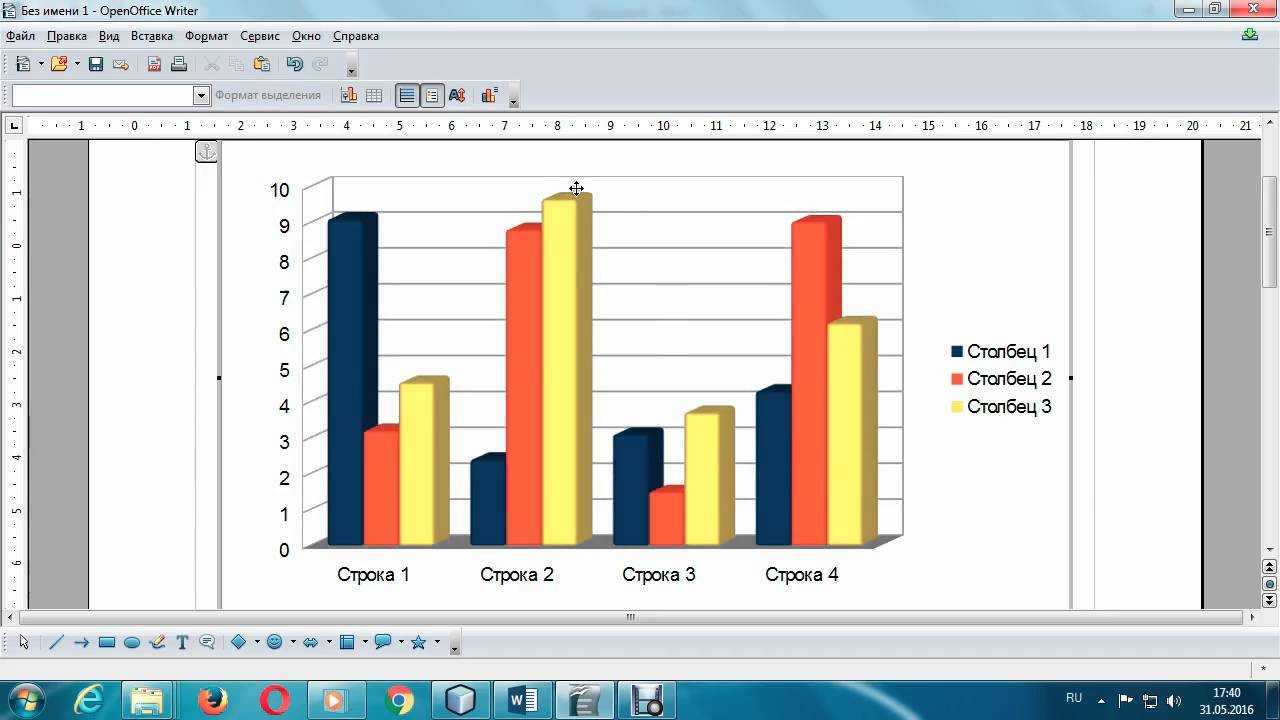Select the callout shapes bubble tool

382,642
